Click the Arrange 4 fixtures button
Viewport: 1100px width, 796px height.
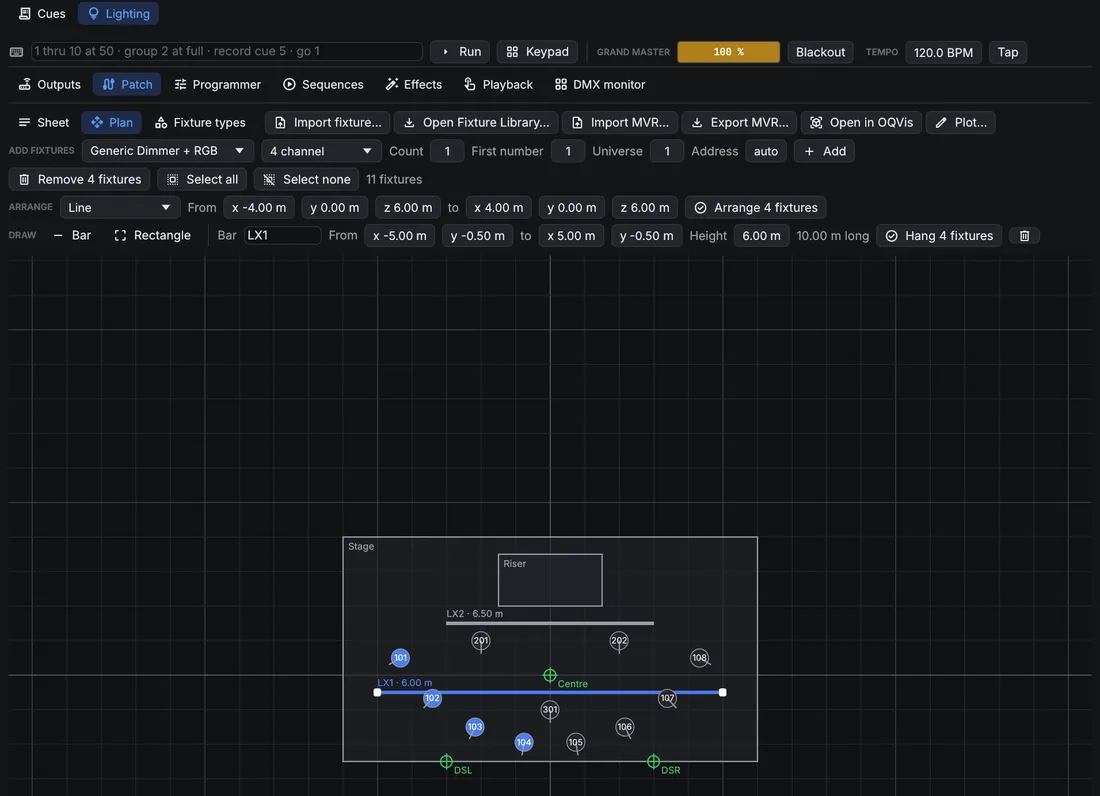click(x=756, y=208)
